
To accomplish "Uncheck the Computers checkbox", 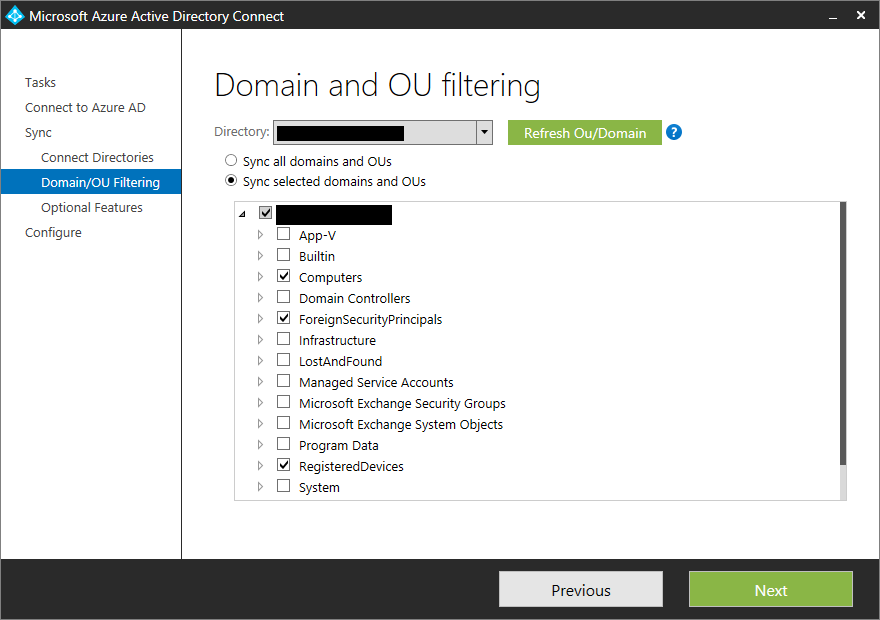I will pos(283,275).
